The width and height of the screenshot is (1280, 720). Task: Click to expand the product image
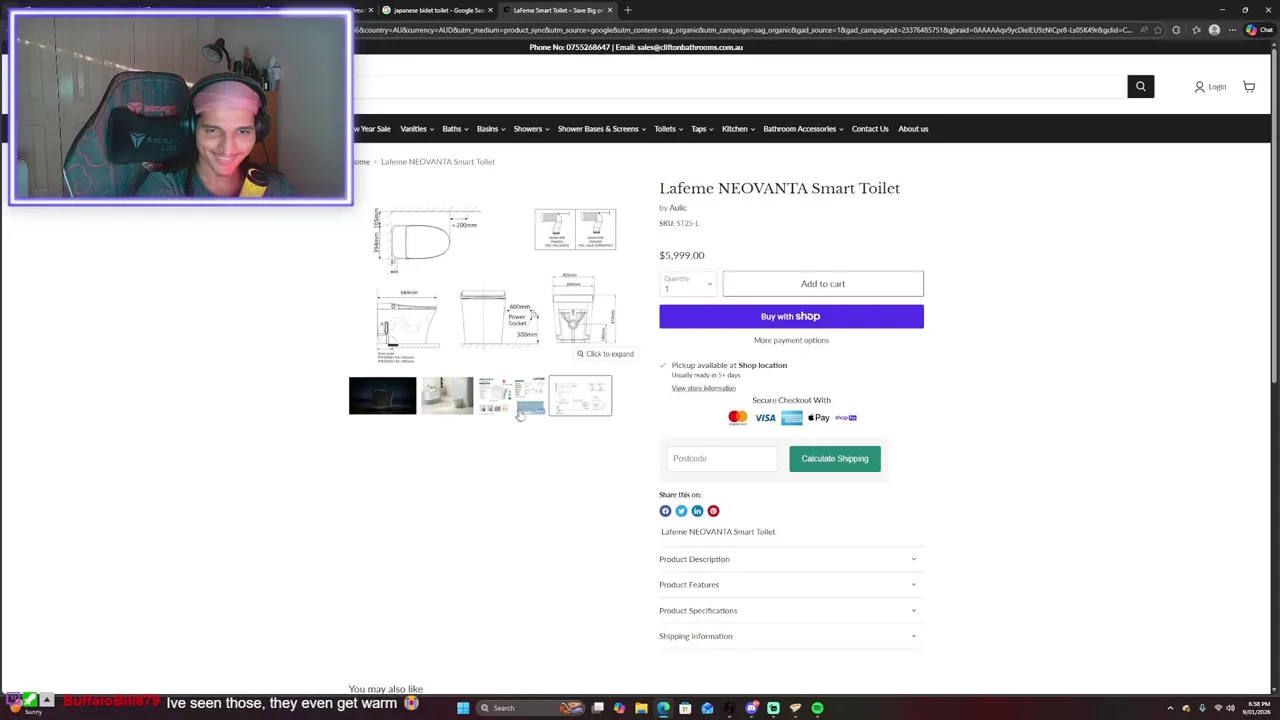[x=605, y=354]
